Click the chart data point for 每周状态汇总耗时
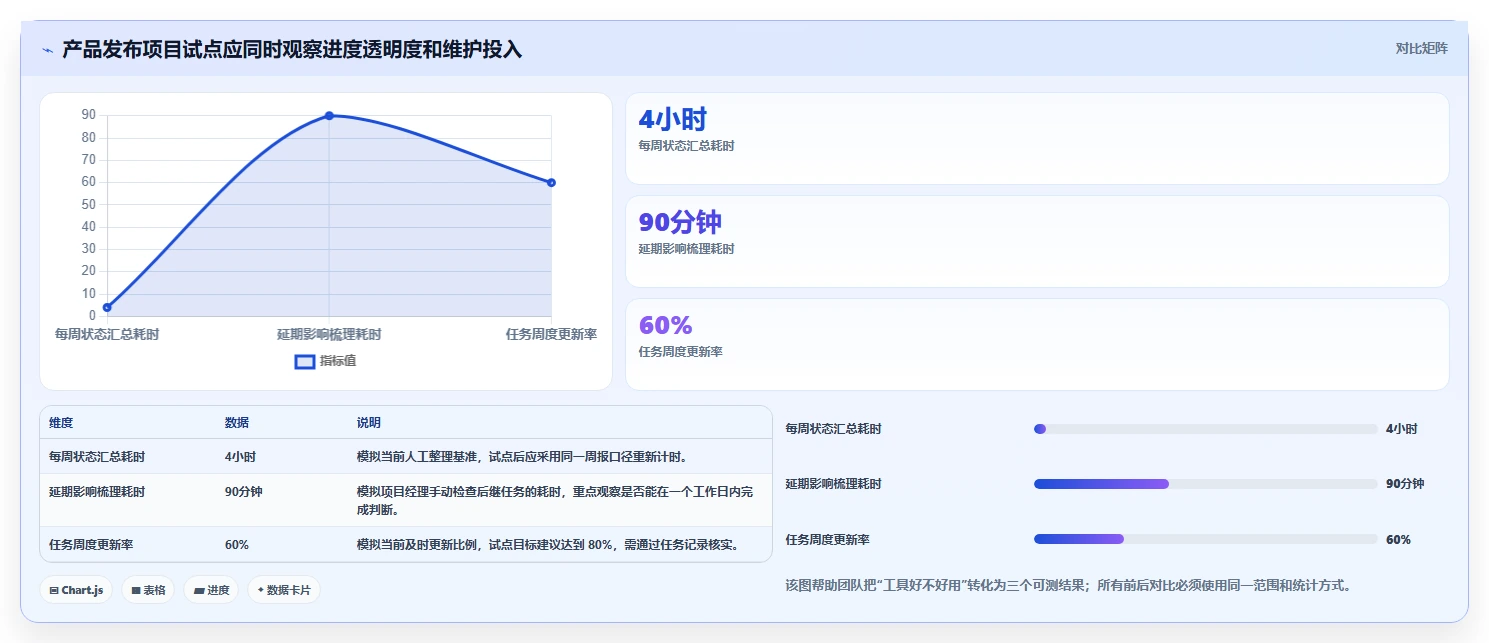Image resolution: width=1489 pixels, height=643 pixels. click(x=107, y=307)
